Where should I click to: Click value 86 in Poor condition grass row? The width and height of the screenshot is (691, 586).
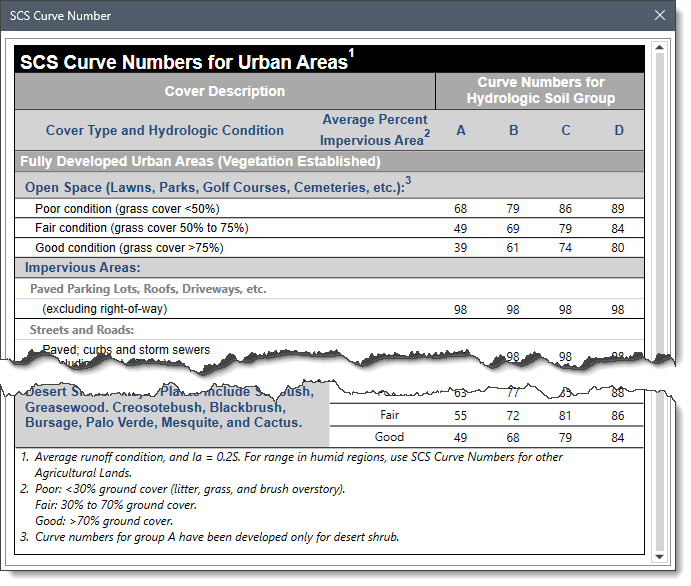pos(565,208)
